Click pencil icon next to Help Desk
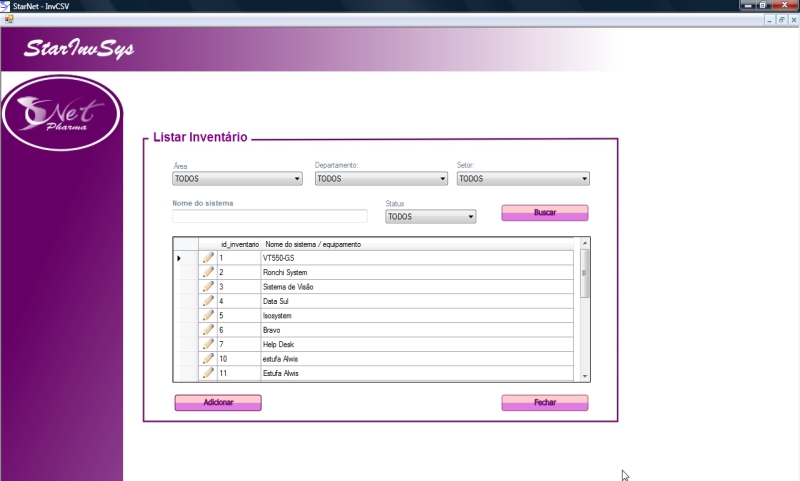 208,344
